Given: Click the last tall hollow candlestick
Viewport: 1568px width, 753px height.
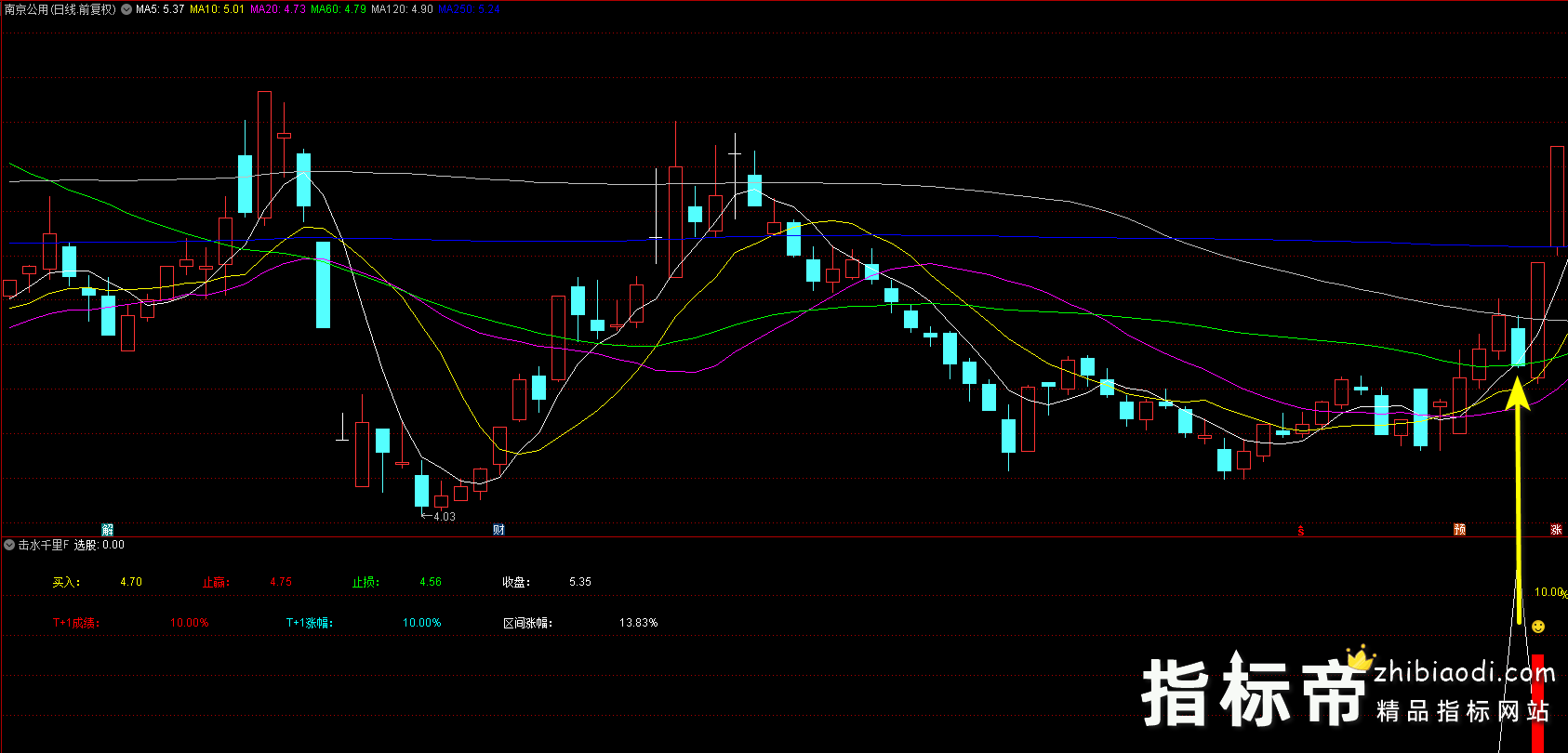Looking at the screenshot, I should point(1557,196).
